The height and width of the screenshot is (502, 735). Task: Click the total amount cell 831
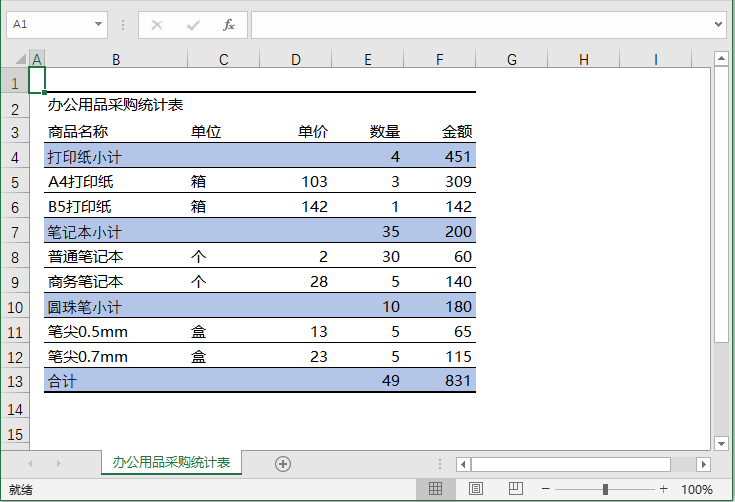440,381
